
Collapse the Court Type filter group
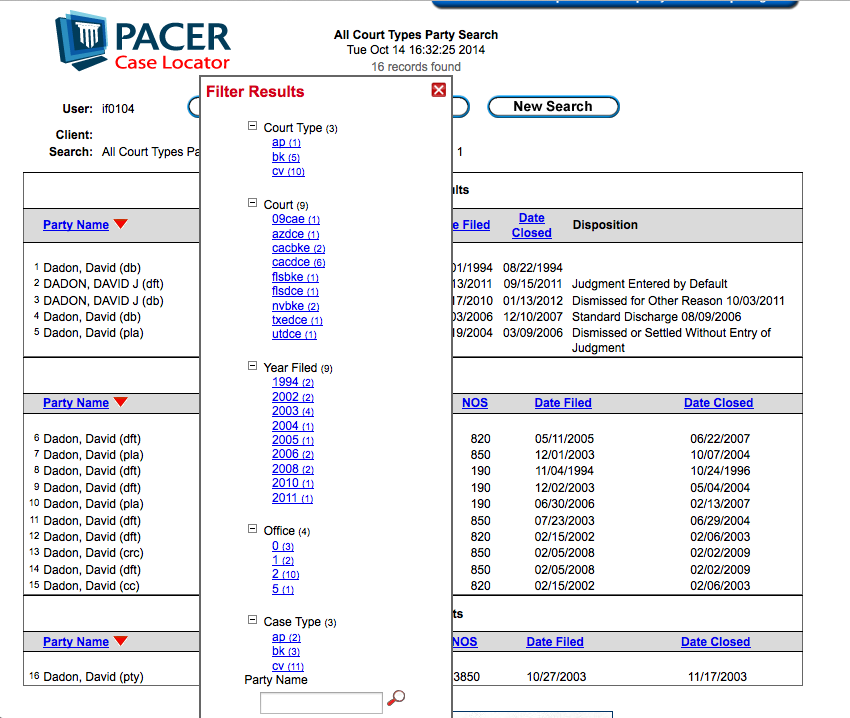point(252,126)
